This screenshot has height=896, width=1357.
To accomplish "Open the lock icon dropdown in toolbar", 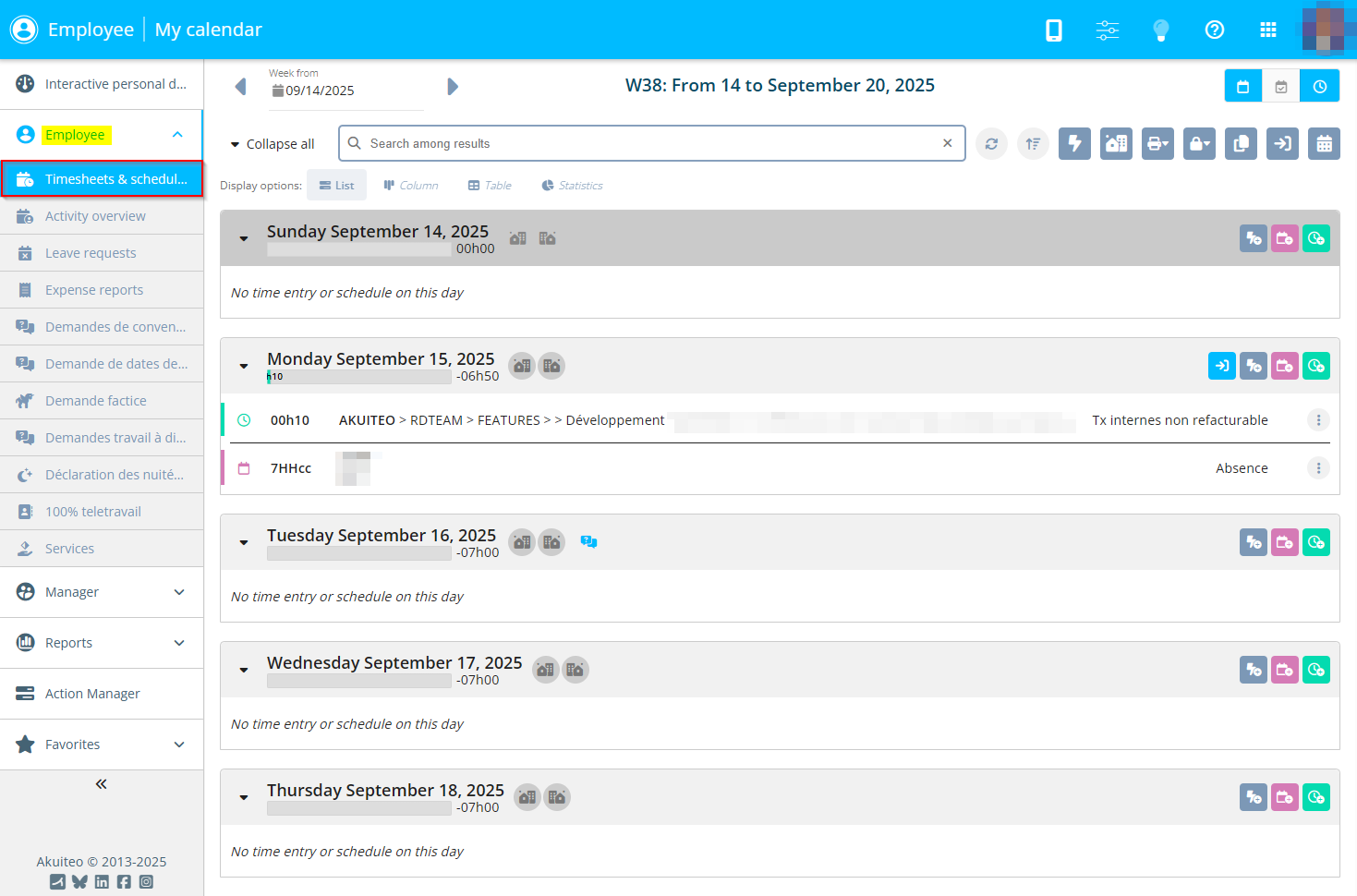I will tap(1199, 144).
